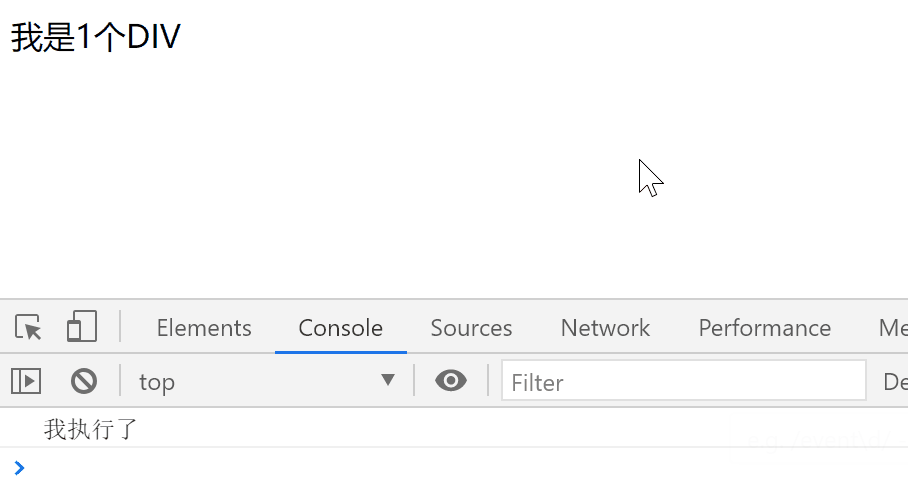
Task: Switch to the Performance tab
Action: point(764,328)
